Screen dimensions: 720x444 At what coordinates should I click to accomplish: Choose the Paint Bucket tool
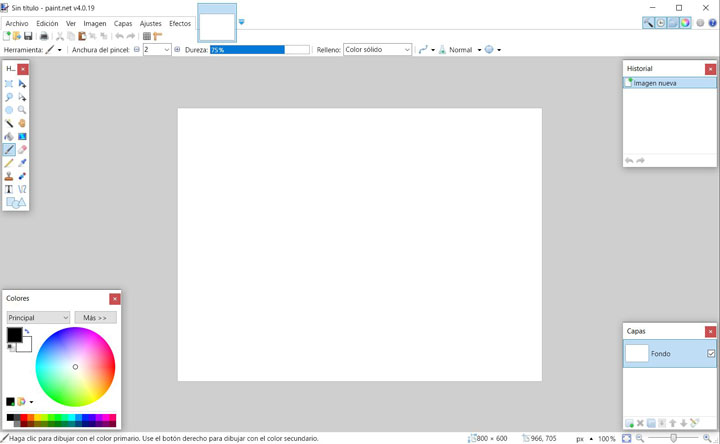coord(9,137)
